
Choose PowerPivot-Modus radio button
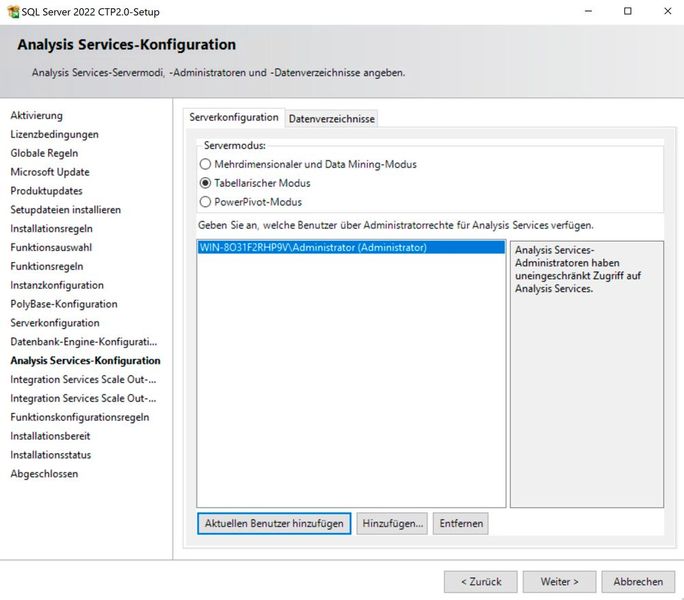pyautogui.click(x=205, y=202)
